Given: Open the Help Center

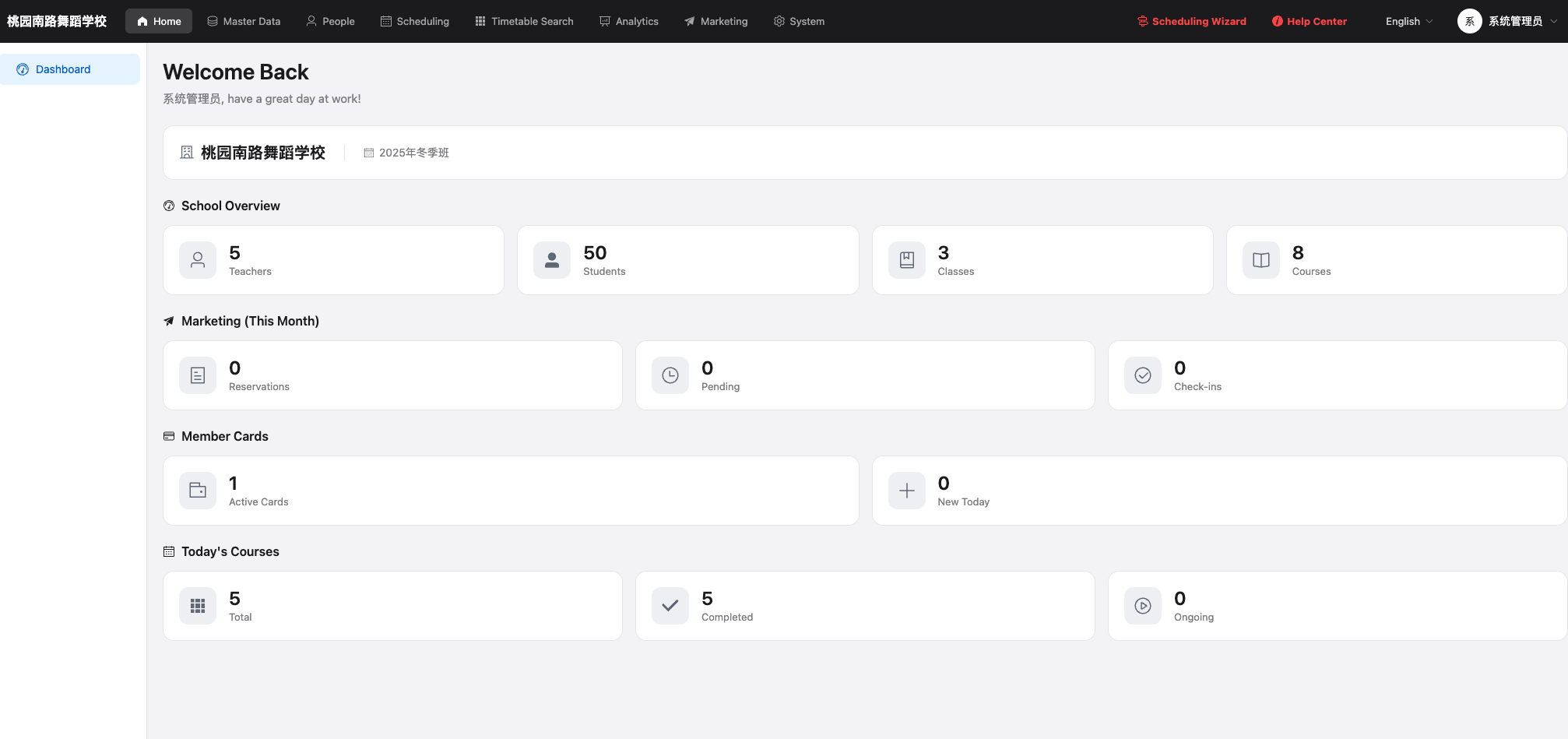Looking at the screenshot, I should (x=1309, y=21).
